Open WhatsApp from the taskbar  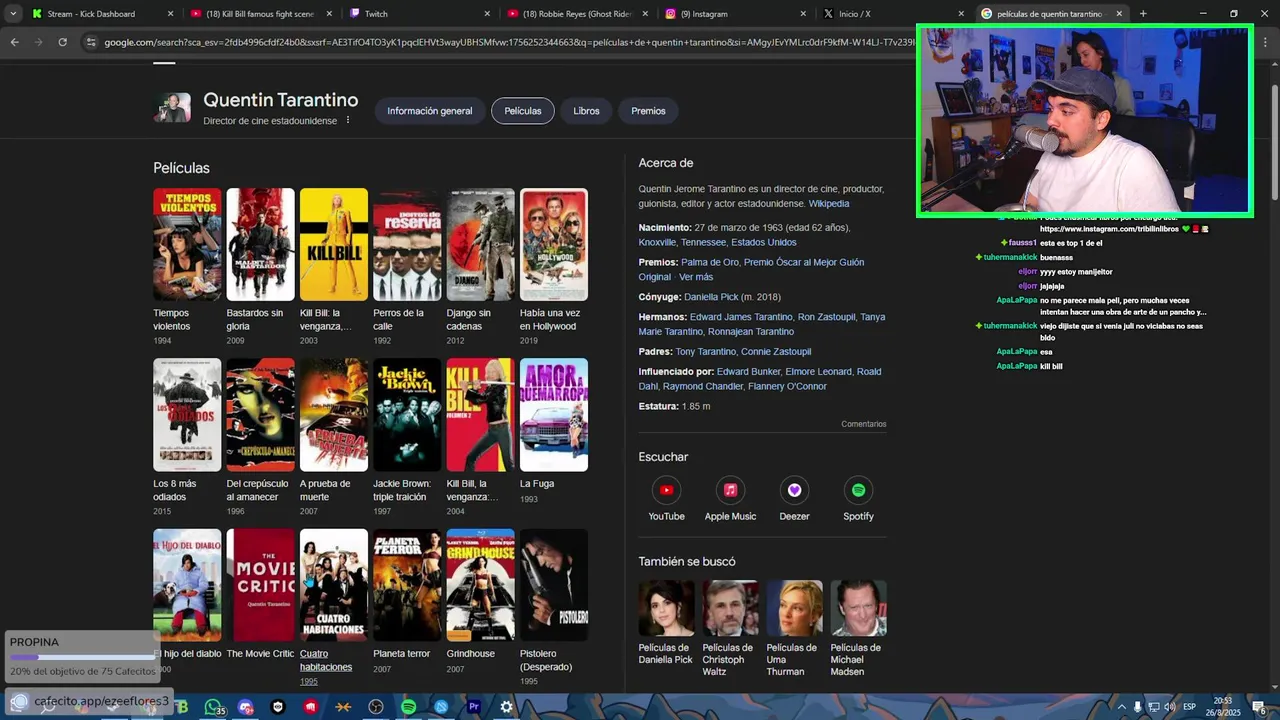pyautogui.click(x=213, y=707)
